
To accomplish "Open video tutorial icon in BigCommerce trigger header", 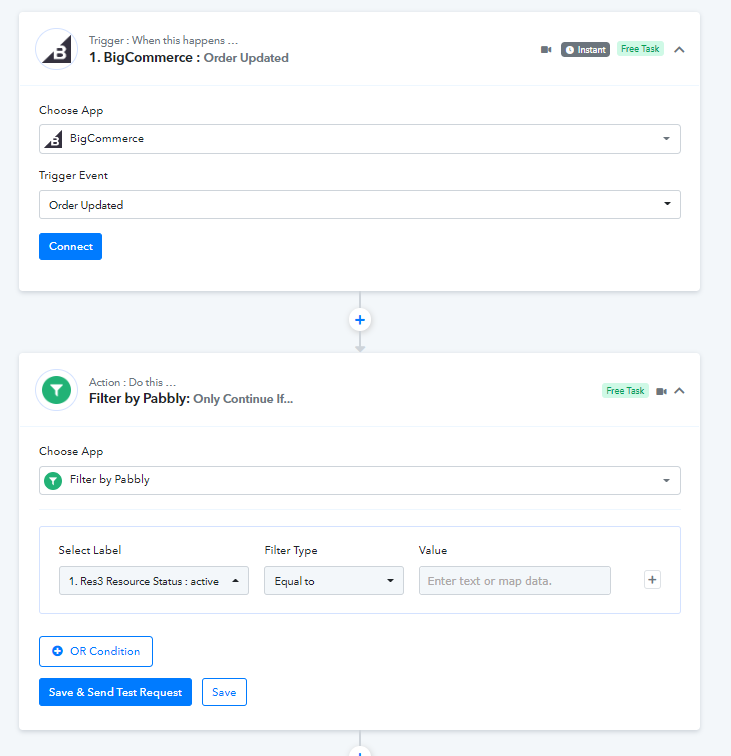I will [x=546, y=50].
